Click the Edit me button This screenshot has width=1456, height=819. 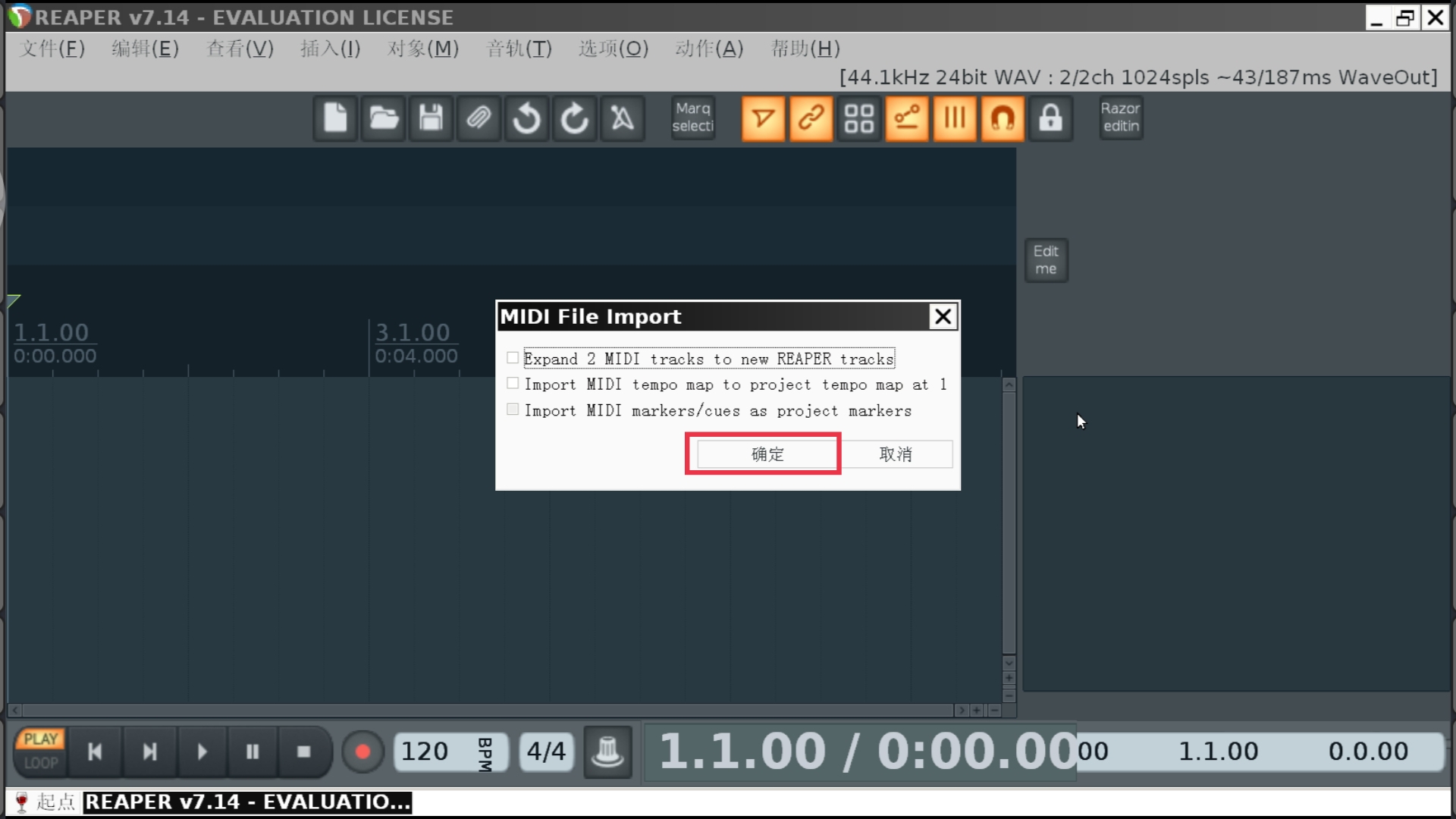pyautogui.click(x=1046, y=260)
